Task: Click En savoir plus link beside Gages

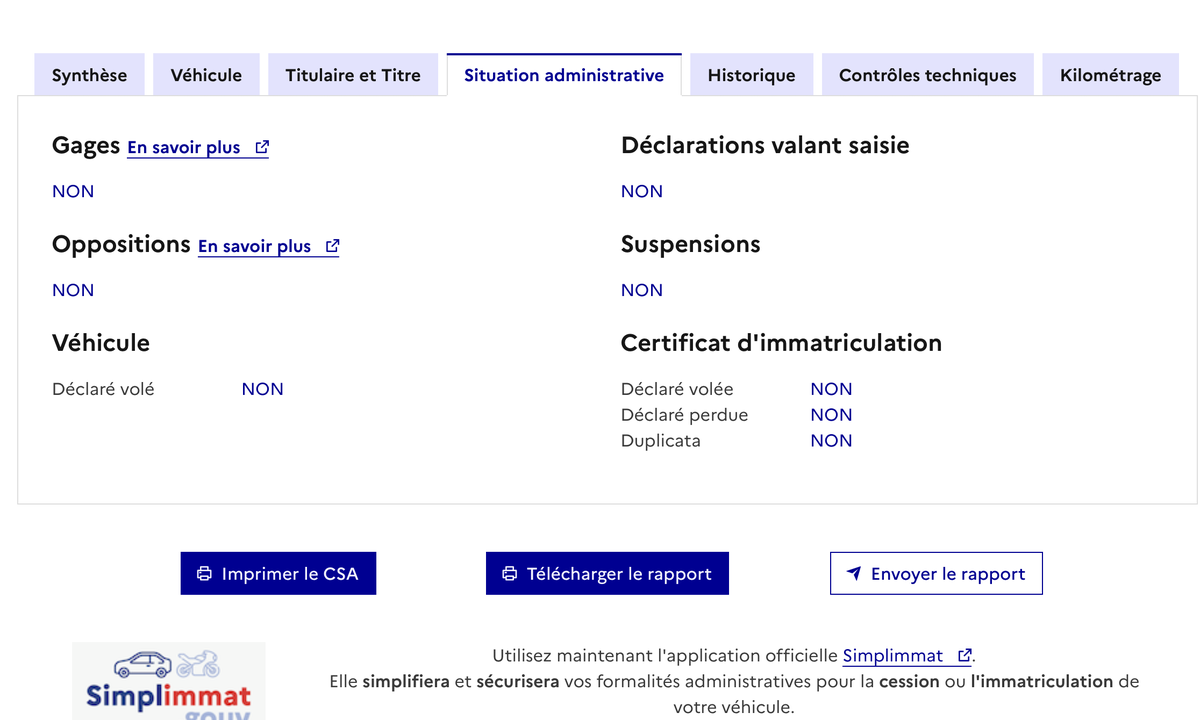Action: [184, 148]
